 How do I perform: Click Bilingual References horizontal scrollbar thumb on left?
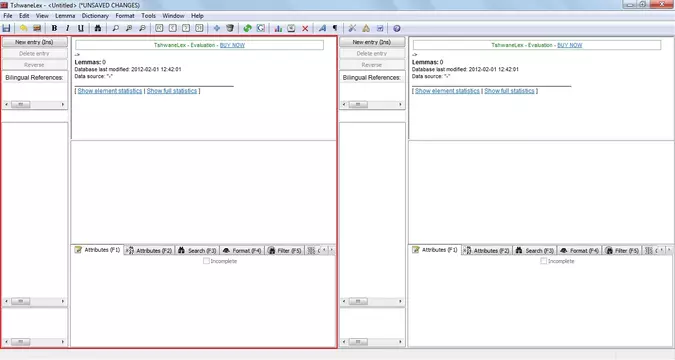coord(21,104)
